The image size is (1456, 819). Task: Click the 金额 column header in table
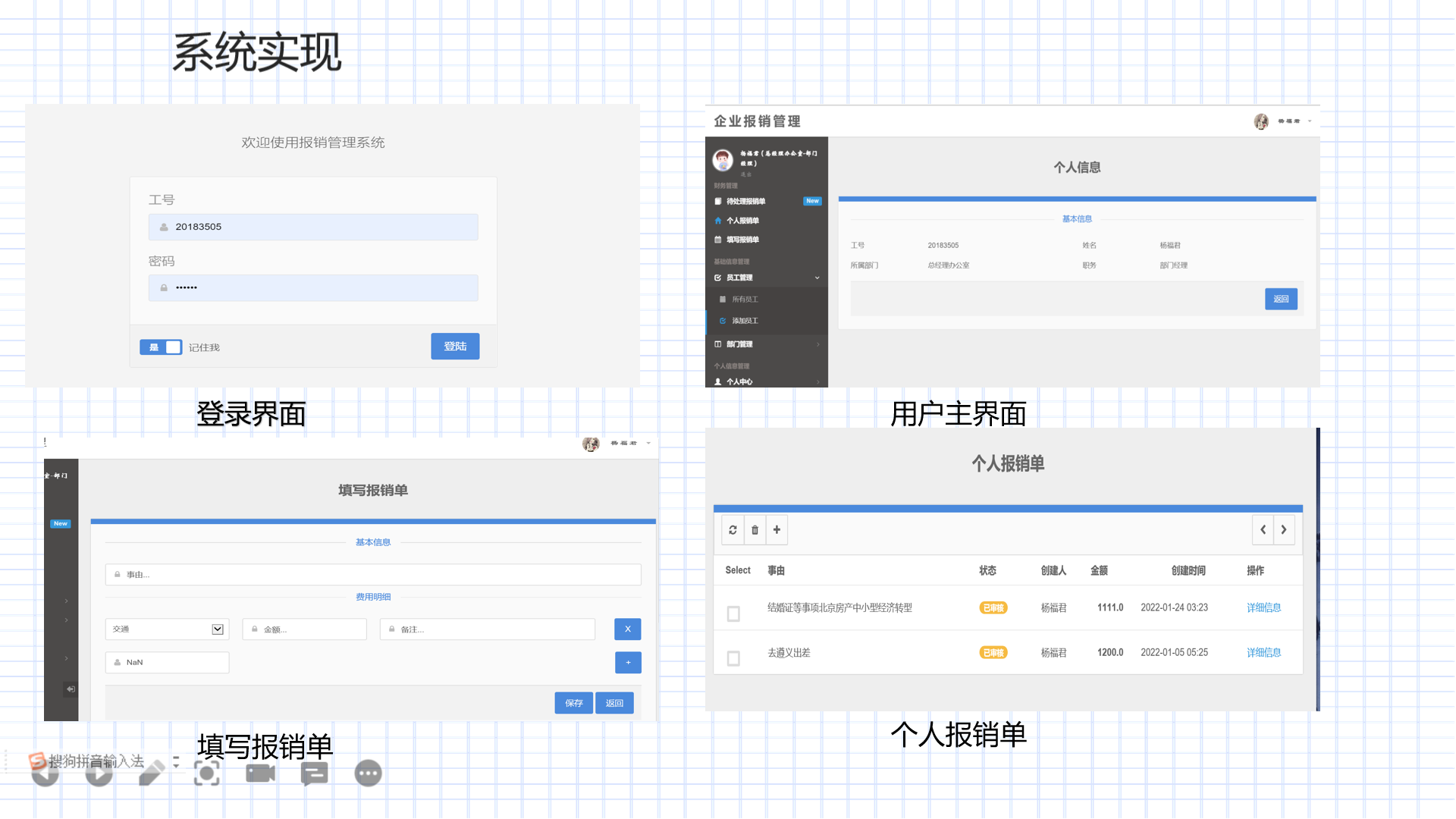1099,570
